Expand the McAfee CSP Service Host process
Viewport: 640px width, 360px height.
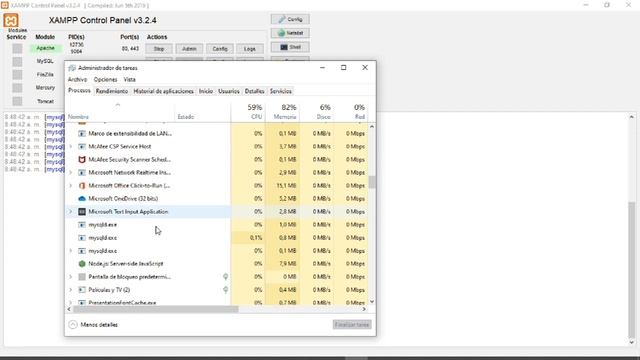click(71, 146)
